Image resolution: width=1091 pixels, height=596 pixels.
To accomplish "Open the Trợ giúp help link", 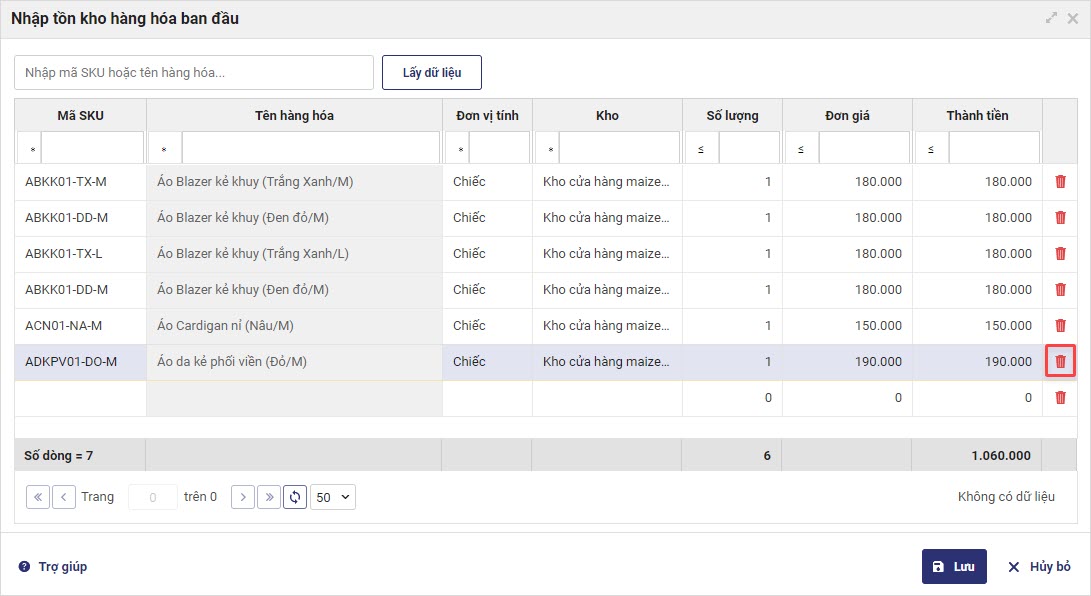I will pyautogui.click(x=53, y=566).
